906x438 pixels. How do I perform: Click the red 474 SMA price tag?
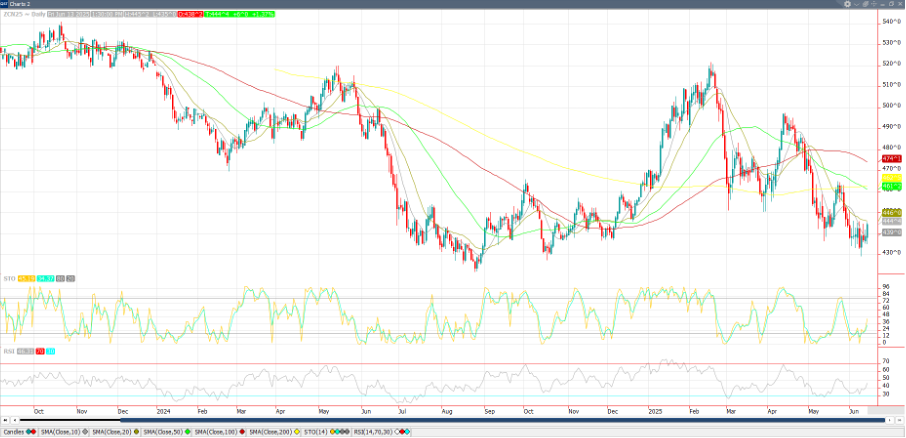pos(889,159)
